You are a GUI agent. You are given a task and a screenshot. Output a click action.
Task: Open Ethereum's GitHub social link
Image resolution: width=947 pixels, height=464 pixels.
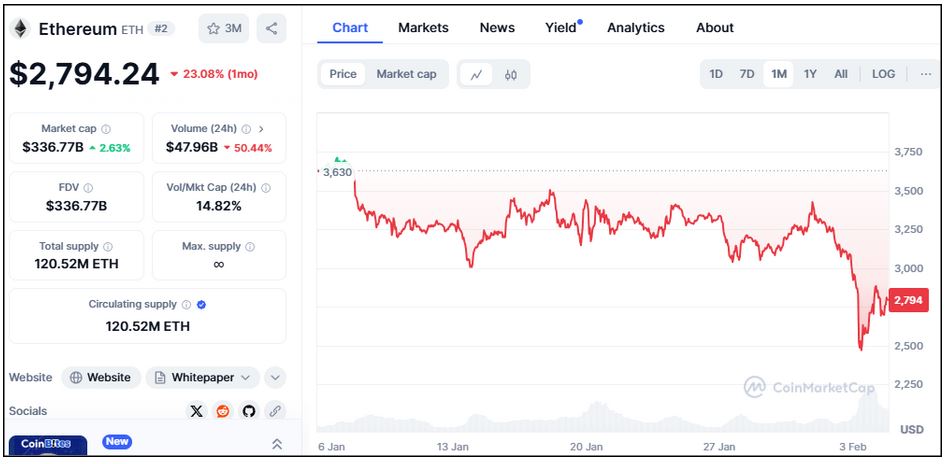[x=248, y=411]
